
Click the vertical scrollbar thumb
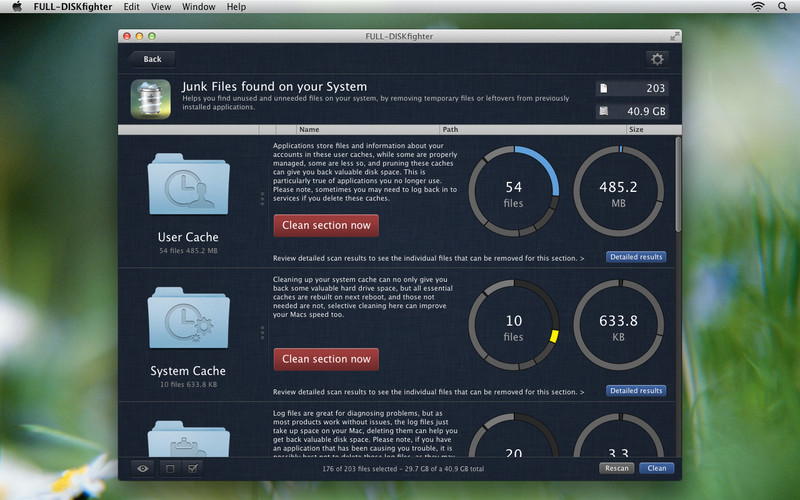pos(678,184)
